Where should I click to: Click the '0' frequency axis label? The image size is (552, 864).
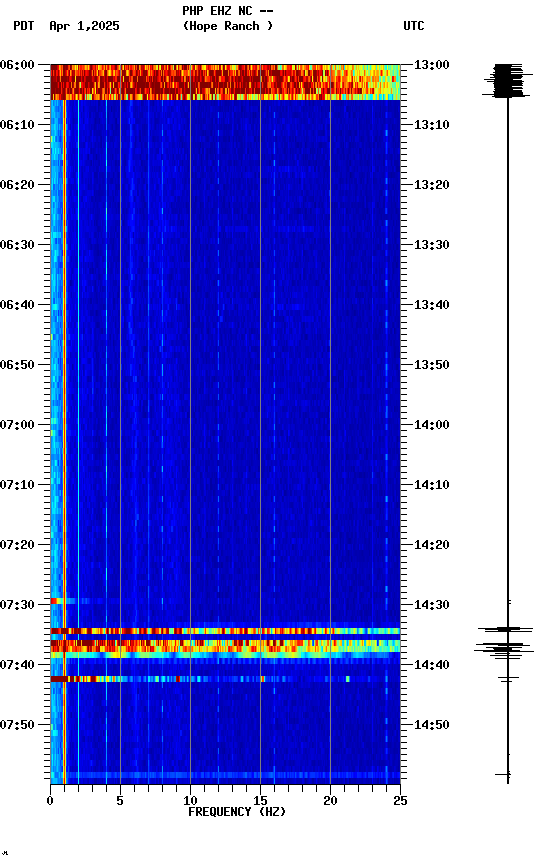(x=50, y=801)
